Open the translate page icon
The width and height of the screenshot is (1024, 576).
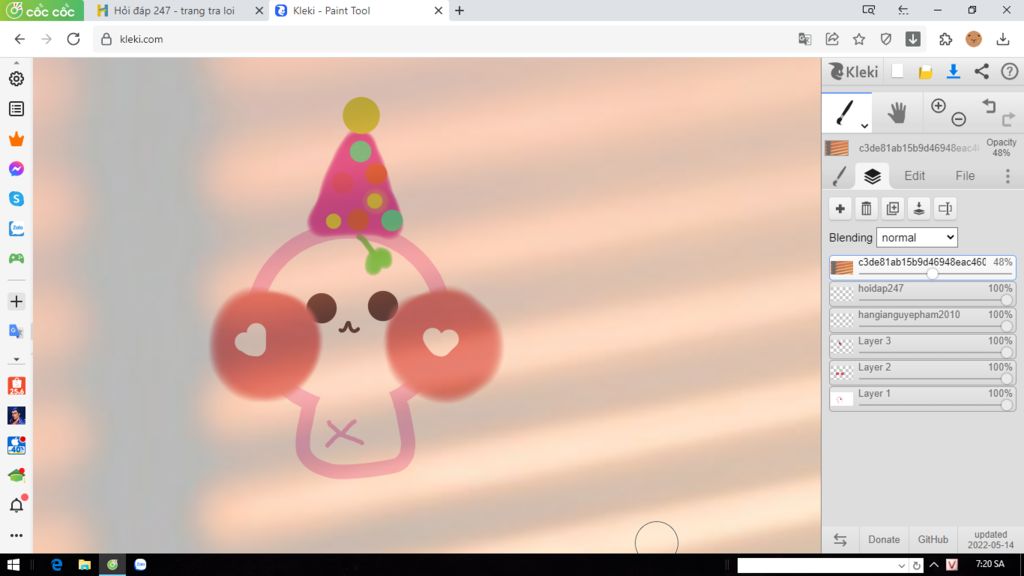(x=805, y=39)
